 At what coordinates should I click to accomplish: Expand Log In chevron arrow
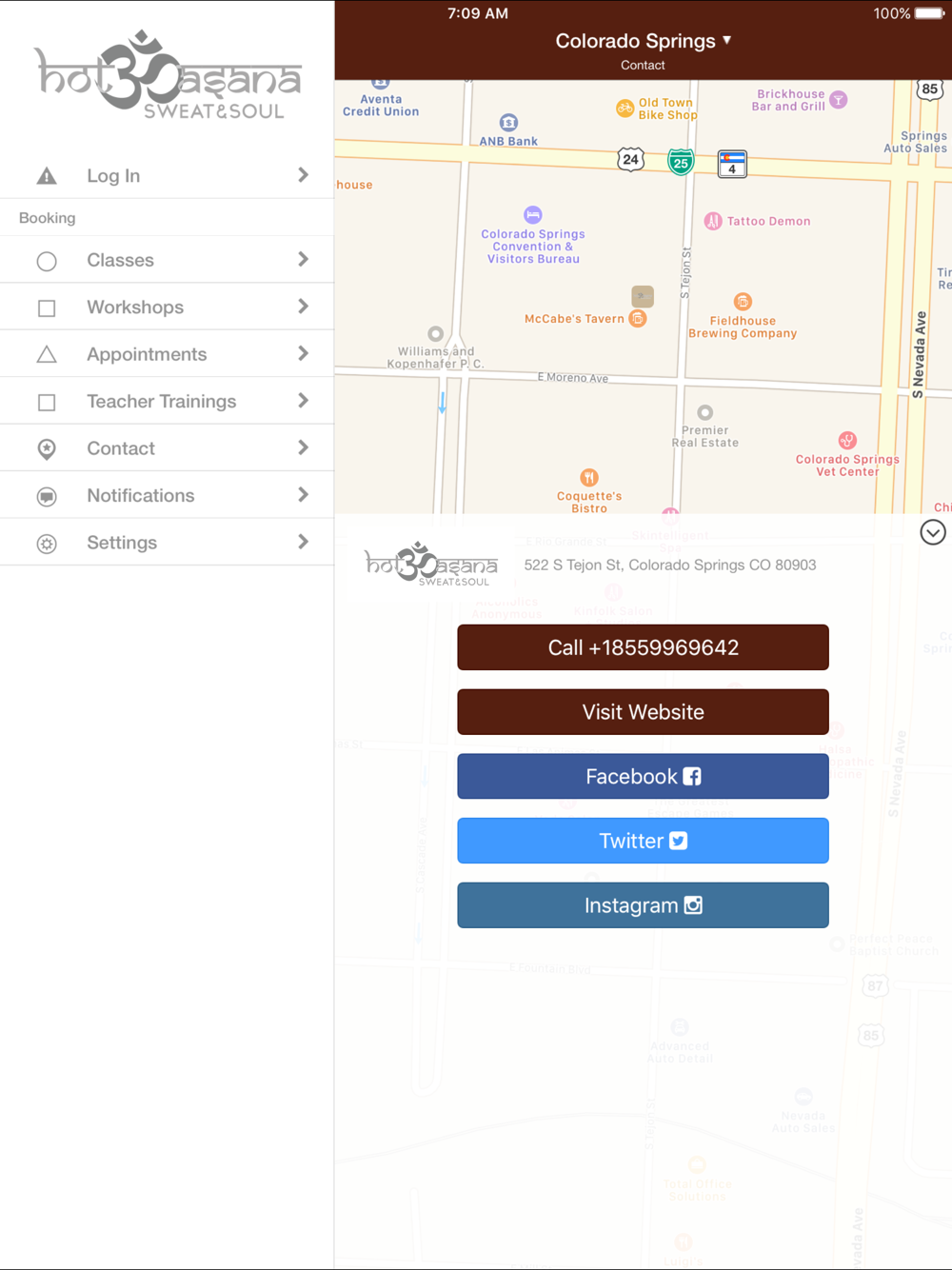coord(303,175)
